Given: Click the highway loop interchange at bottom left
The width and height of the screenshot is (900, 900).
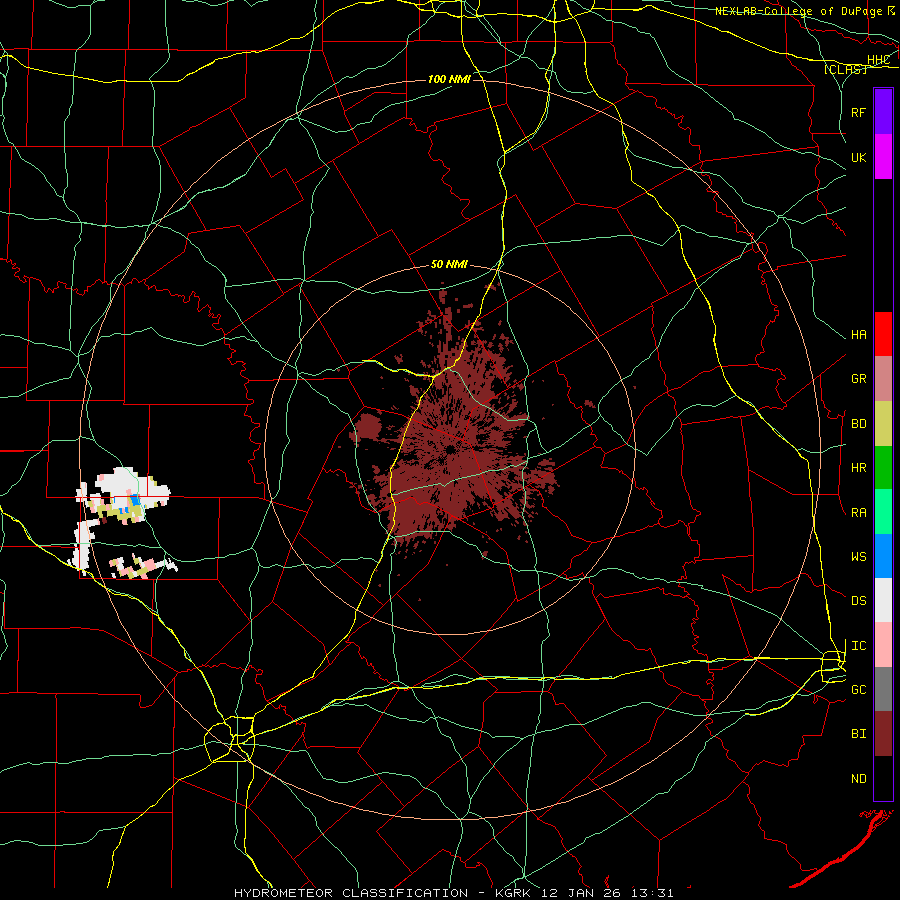Looking at the screenshot, I should [230, 739].
